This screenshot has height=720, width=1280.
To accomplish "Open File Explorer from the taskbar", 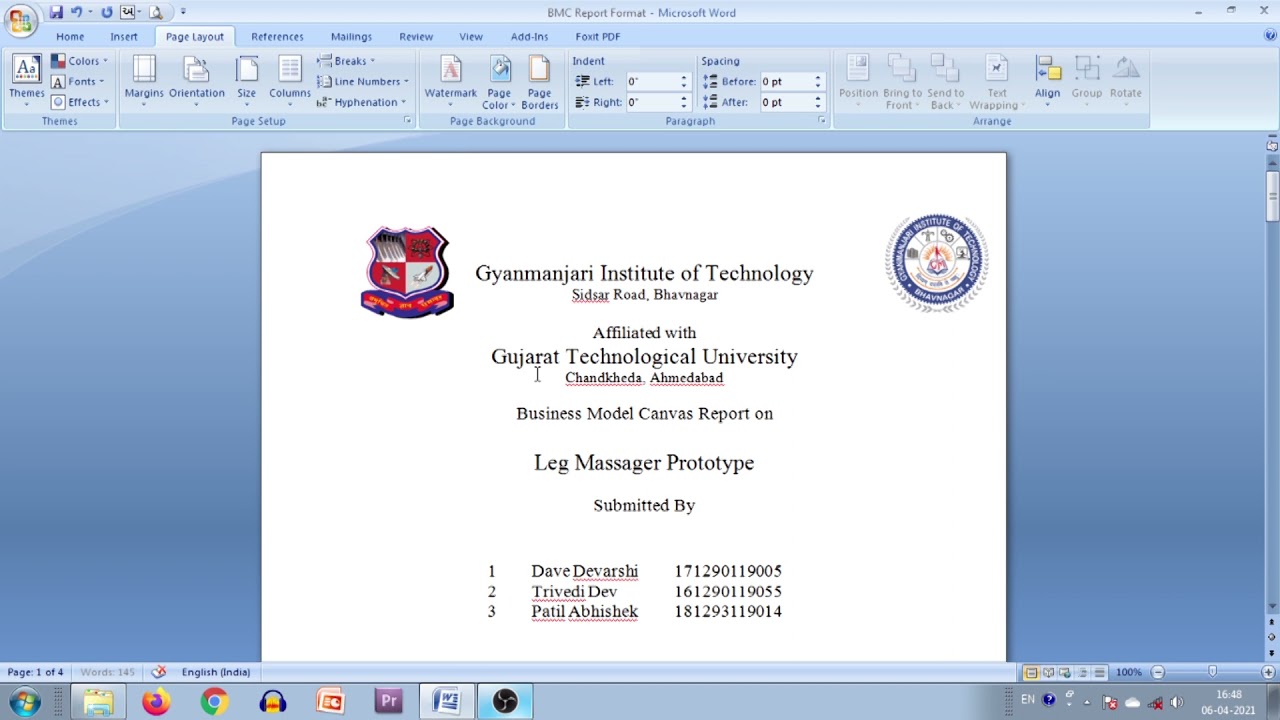I will pyautogui.click(x=98, y=702).
